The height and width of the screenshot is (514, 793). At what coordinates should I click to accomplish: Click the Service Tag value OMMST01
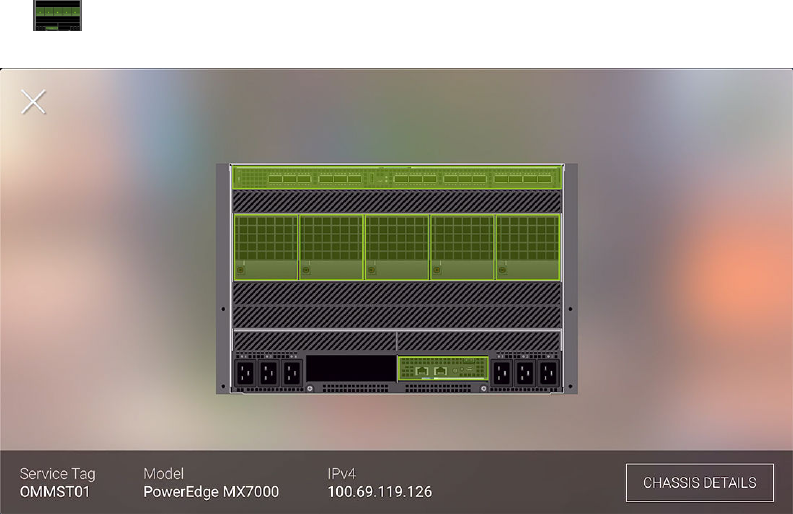click(x=55, y=492)
